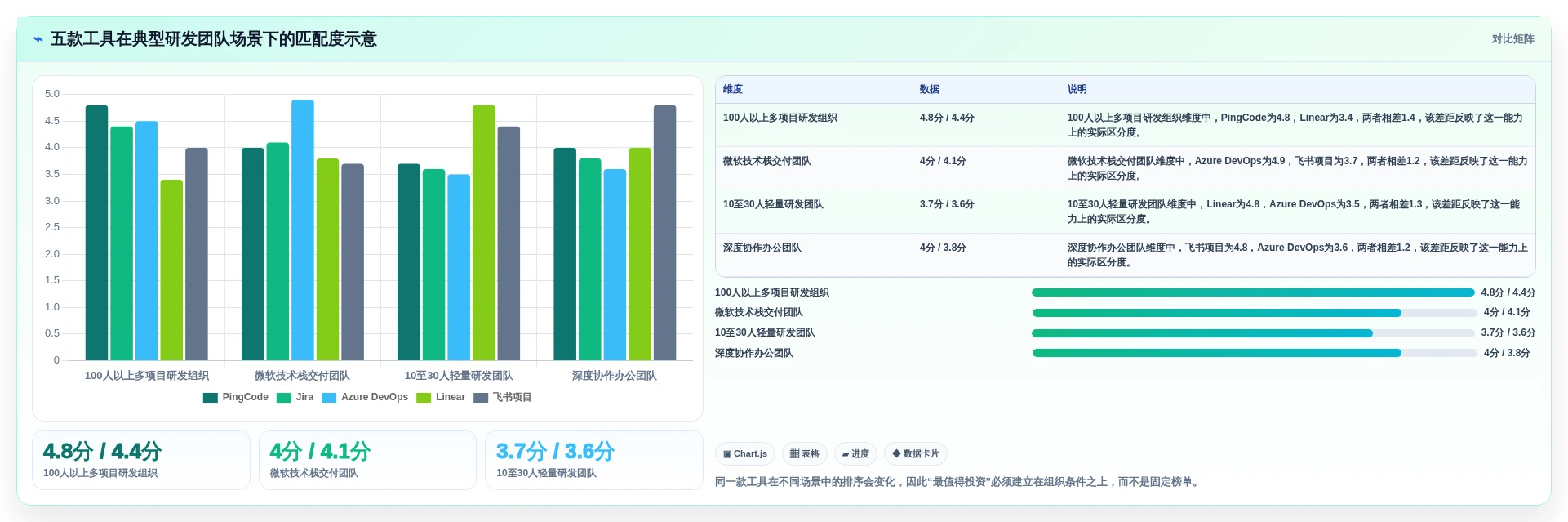
Task: Open the 4.8分 / 4.4分 stat card
Action: 141,460
